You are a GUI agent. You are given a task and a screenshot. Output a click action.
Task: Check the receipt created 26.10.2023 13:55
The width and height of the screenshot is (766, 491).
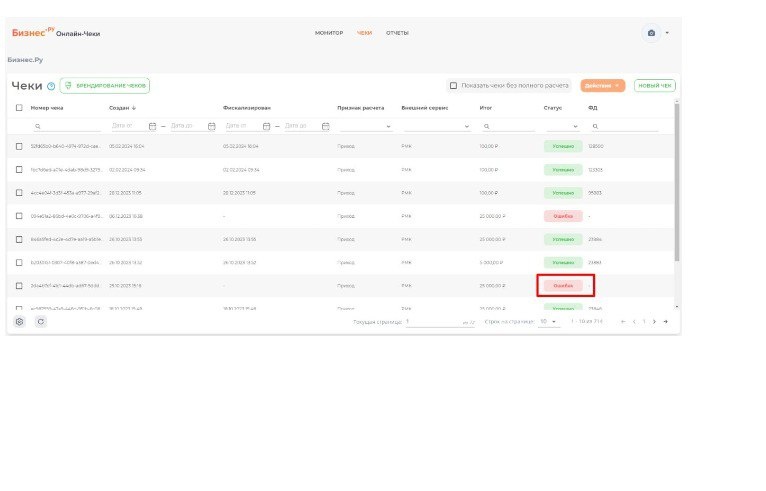[19, 239]
